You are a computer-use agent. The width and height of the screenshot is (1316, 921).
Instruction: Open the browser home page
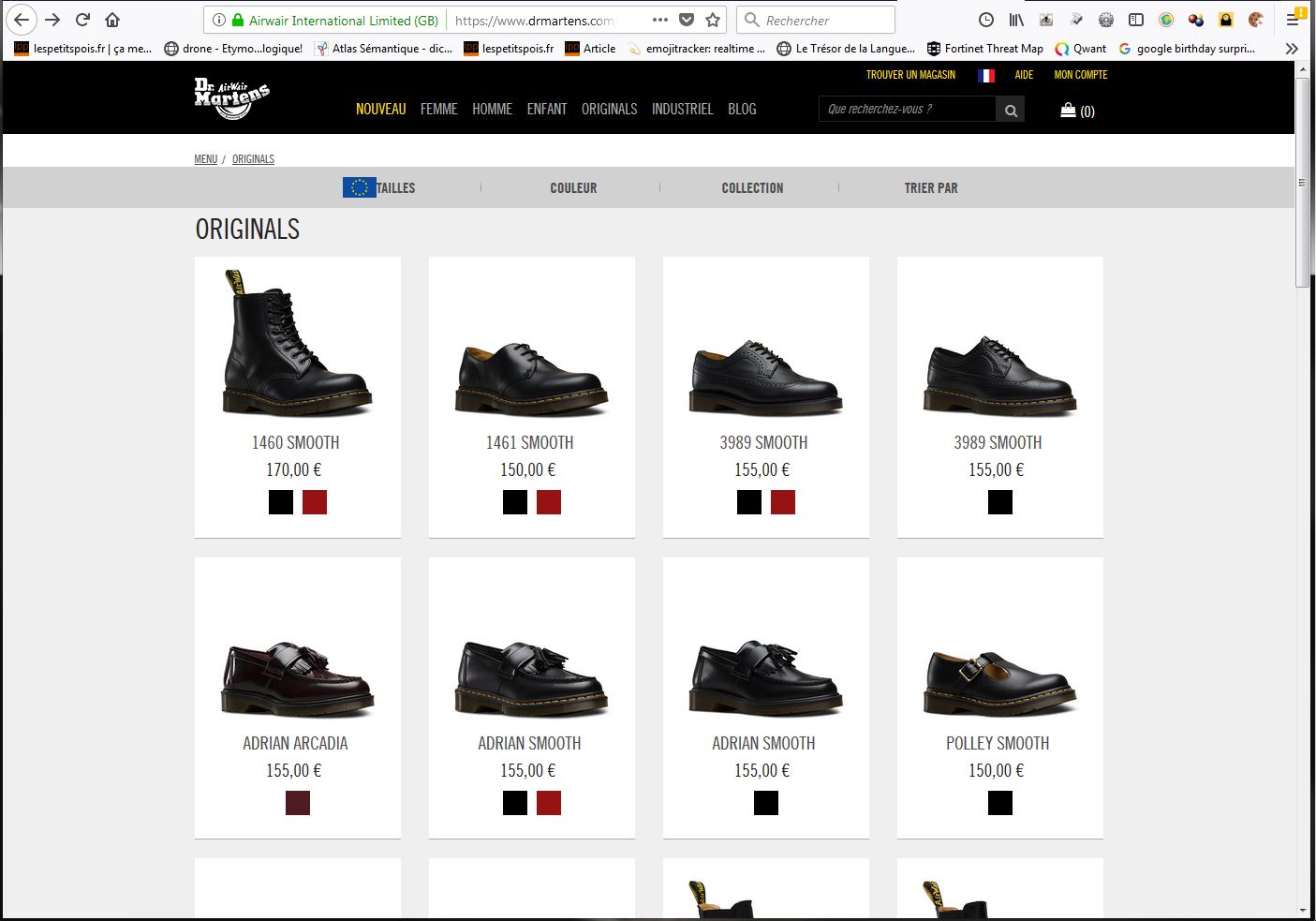pos(112,20)
